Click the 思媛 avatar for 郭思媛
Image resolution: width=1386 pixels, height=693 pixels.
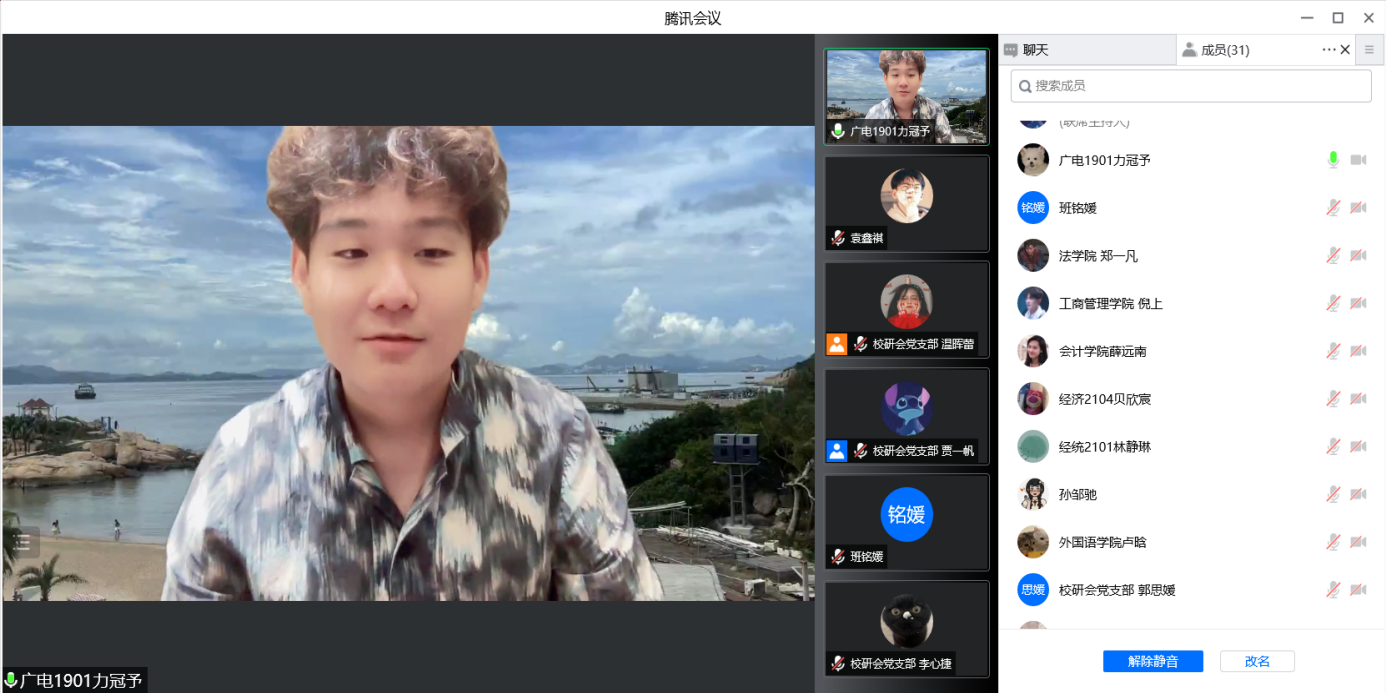coord(1032,590)
